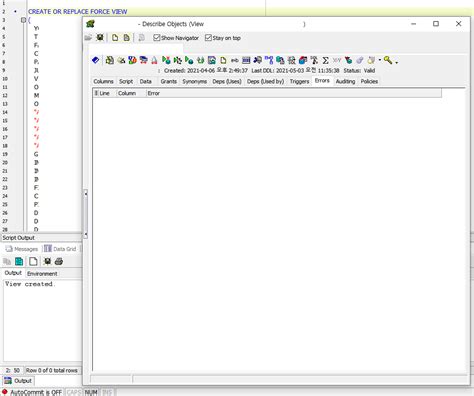Click the binoculars icon in object toolbar
Viewport: 474px width, 396px height.
(257, 60)
